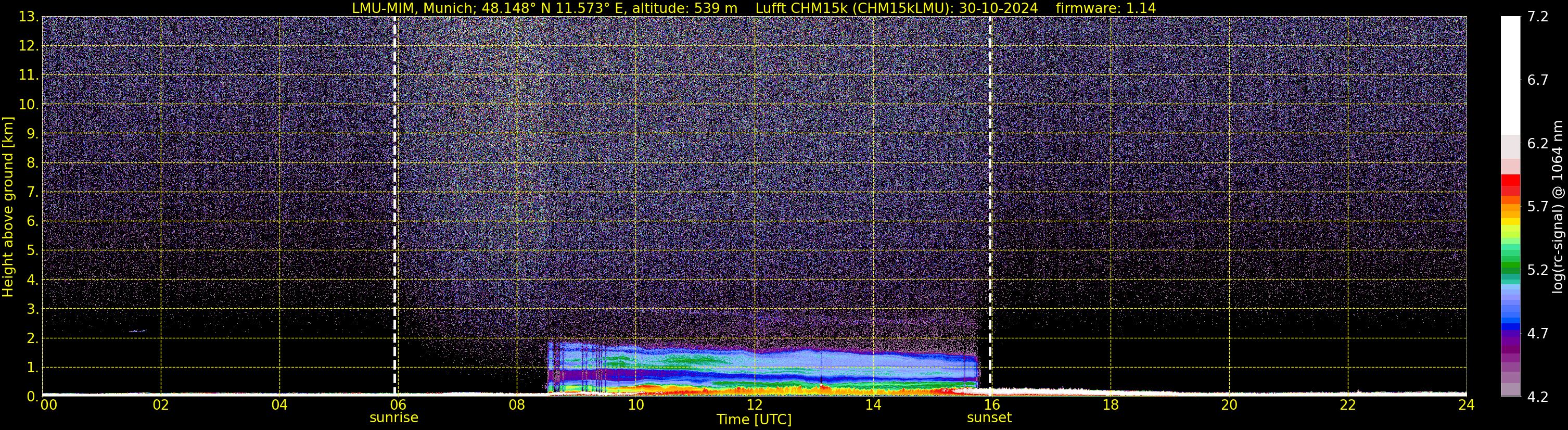Click the 'sunrise' label below the time axis

click(x=394, y=418)
